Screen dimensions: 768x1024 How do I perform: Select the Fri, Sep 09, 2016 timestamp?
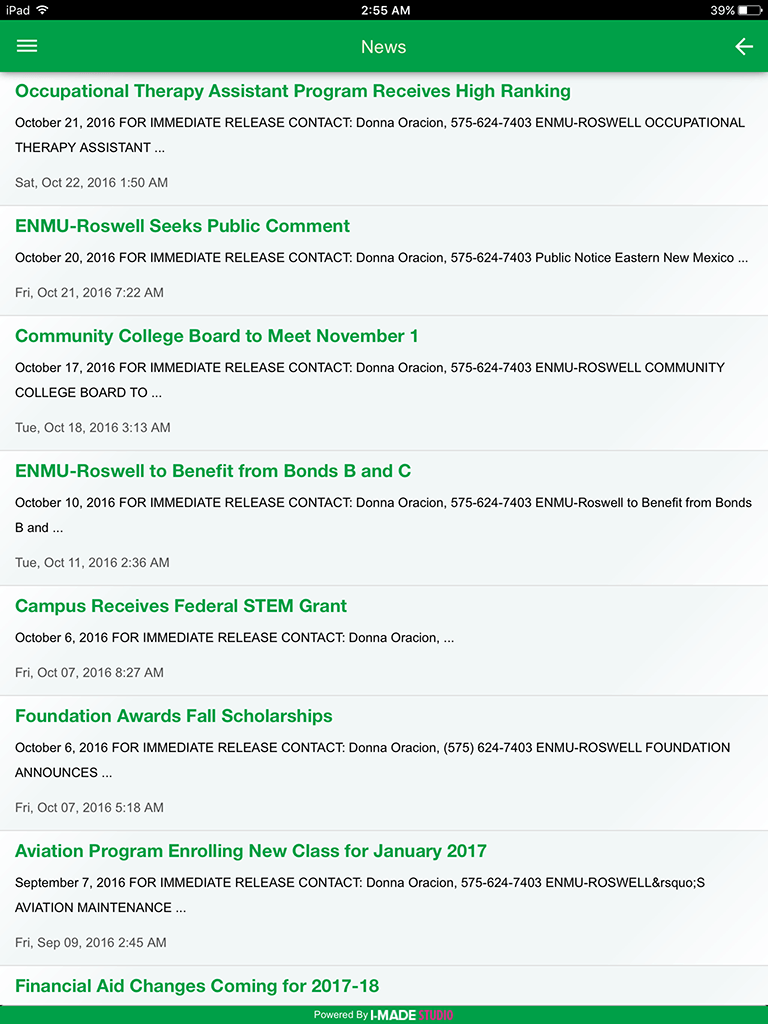tap(91, 942)
